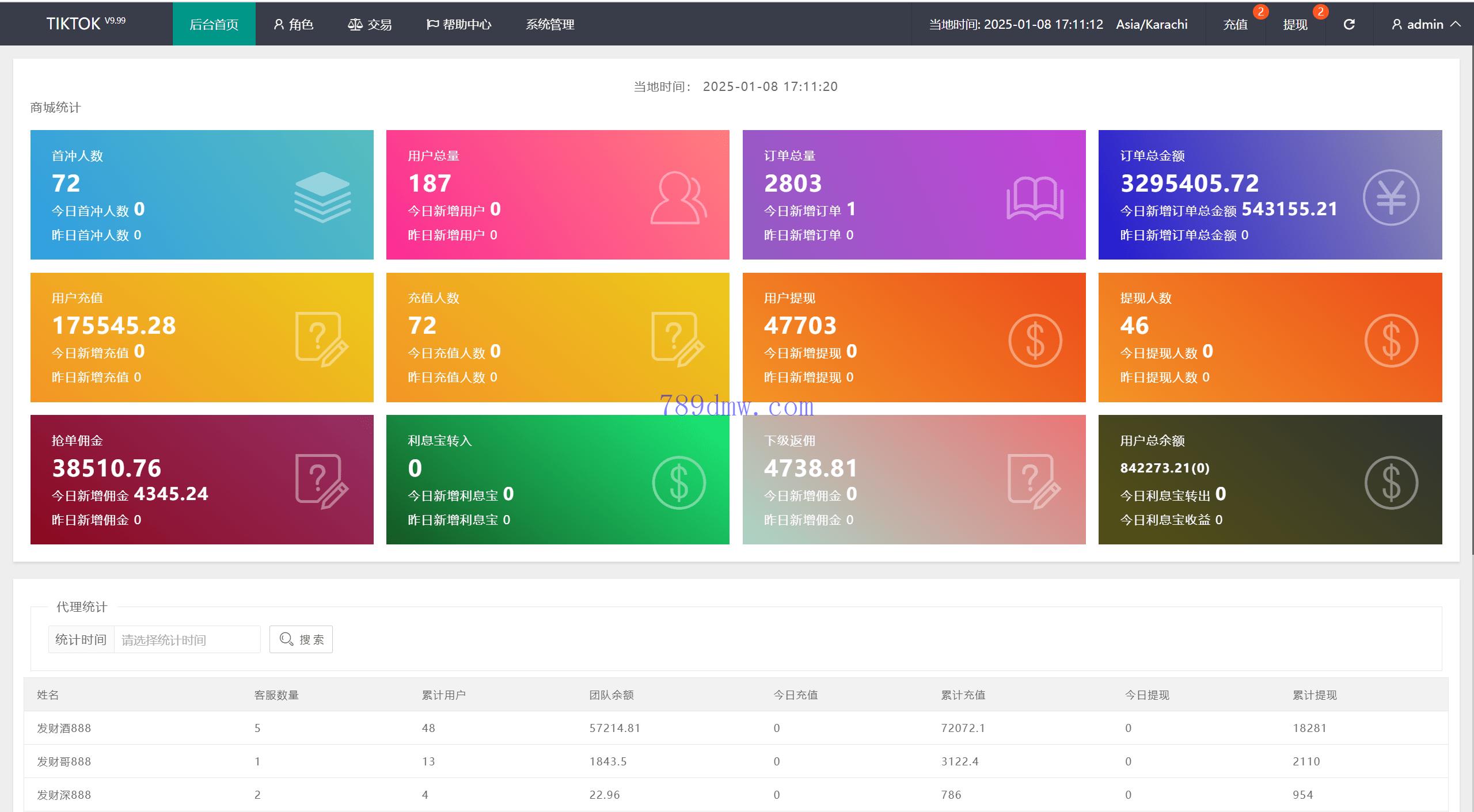The width and height of the screenshot is (1474, 812).
Task: Click the edit note icon on 用户充值 card
Action: click(321, 339)
